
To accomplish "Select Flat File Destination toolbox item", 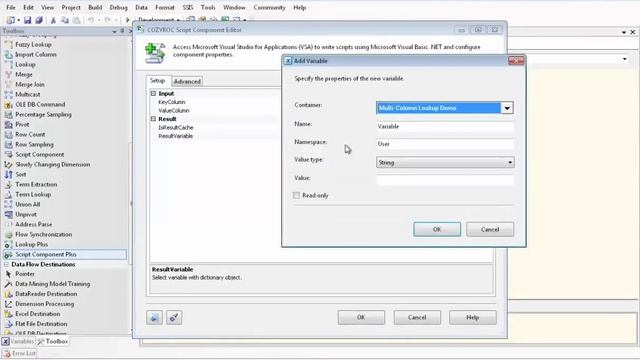I will [x=41, y=324].
